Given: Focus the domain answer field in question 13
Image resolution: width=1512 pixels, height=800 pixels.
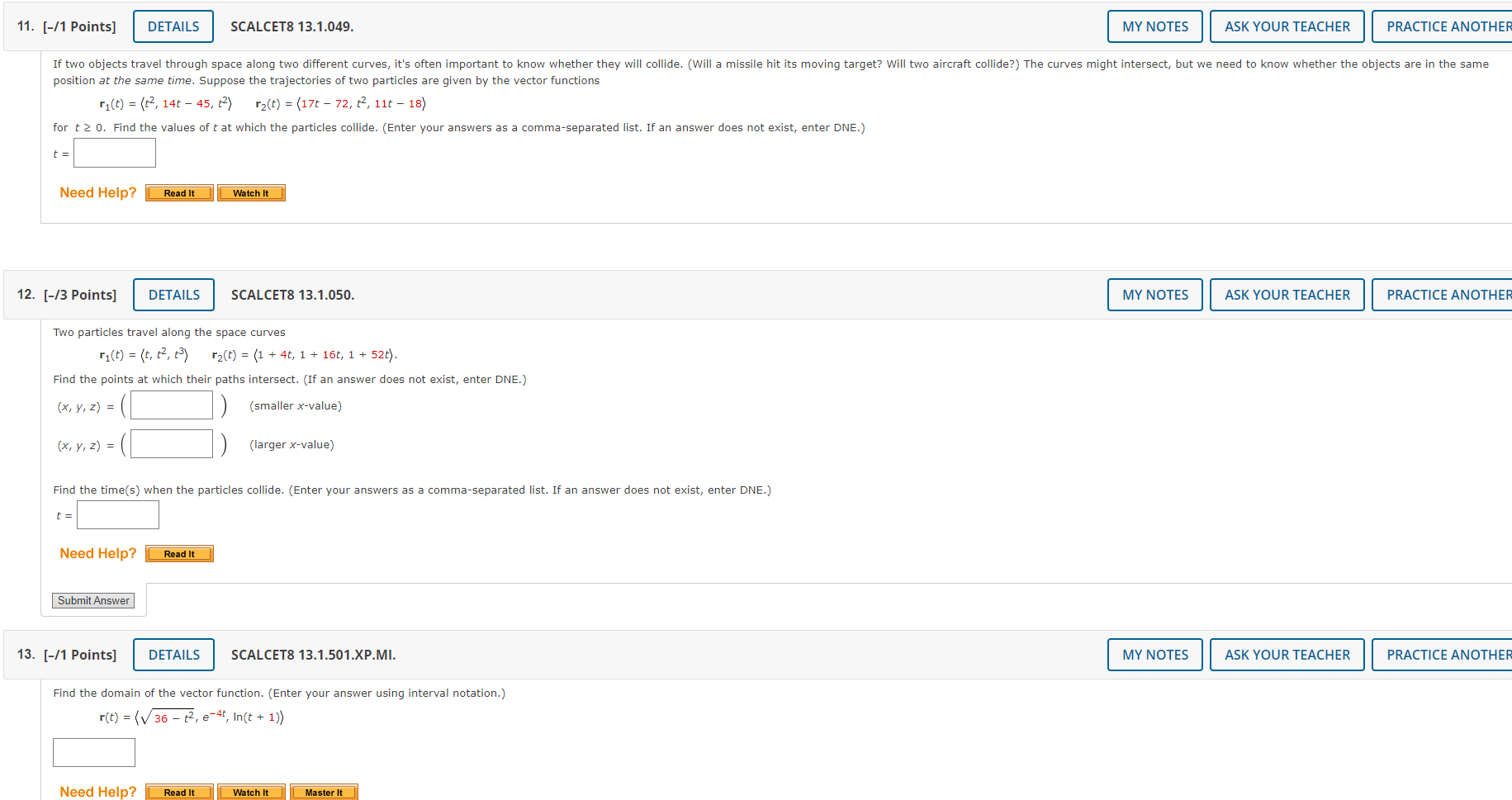Looking at the screenshot, I should pos(94,752).
